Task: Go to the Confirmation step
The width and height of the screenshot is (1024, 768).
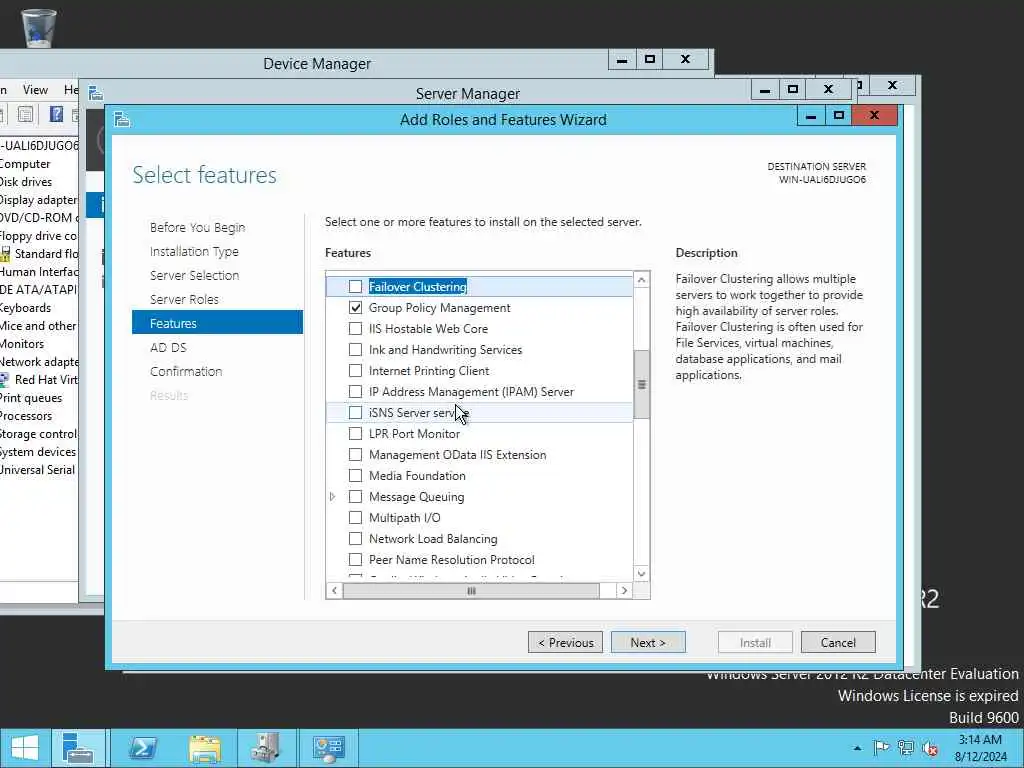Action: pyautogui.click(x=186, y=371)
